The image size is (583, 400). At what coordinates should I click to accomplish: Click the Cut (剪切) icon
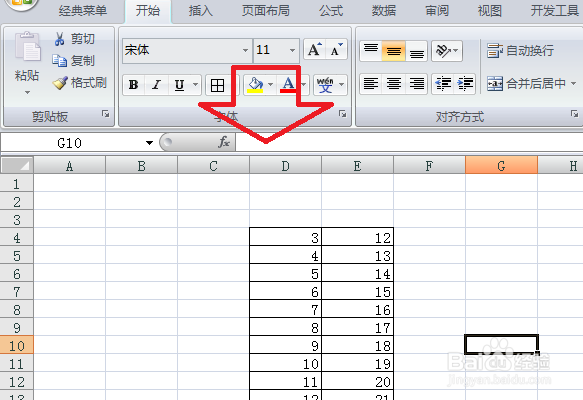point(59,39)
